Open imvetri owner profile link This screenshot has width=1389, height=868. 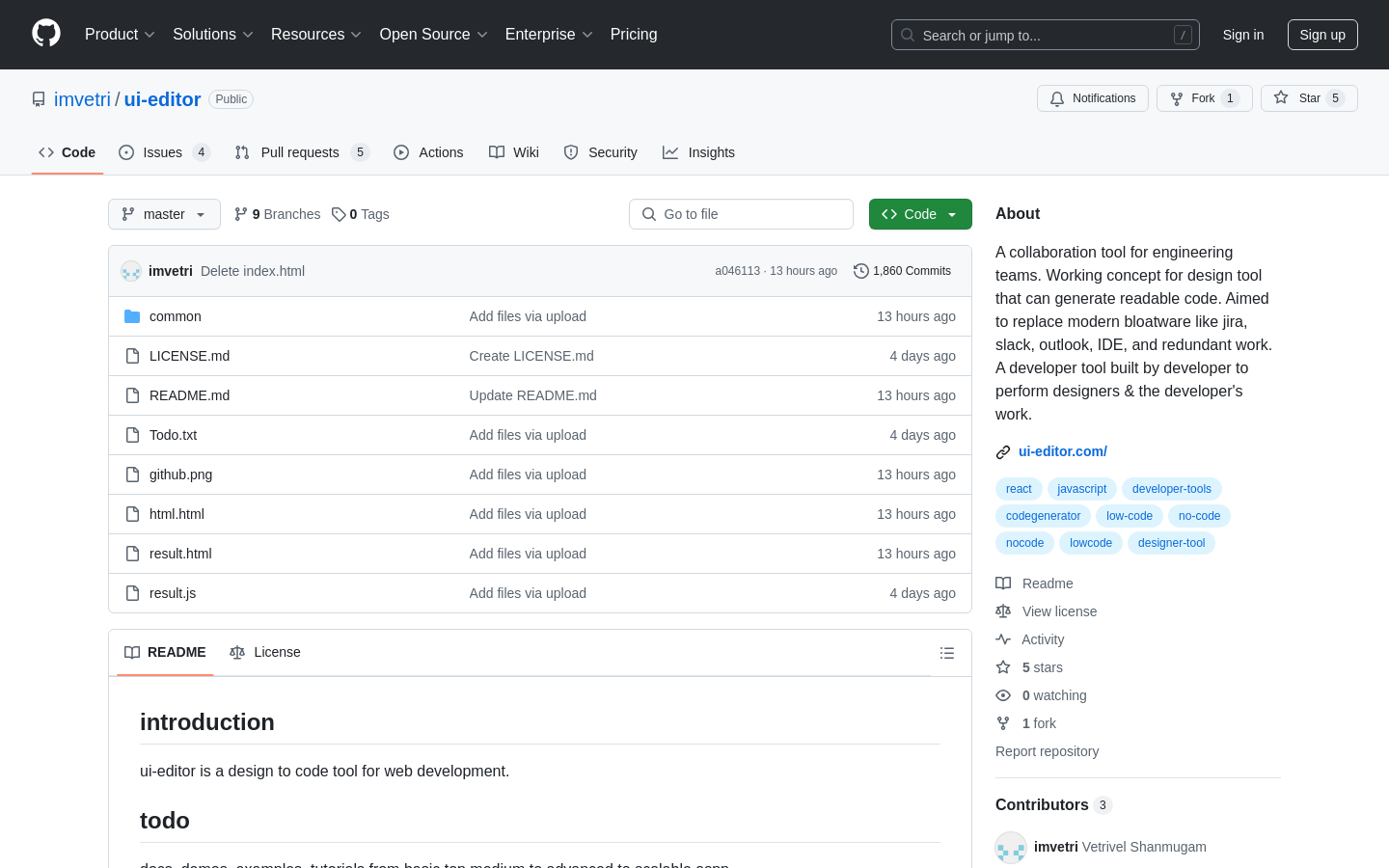[82, 99]
